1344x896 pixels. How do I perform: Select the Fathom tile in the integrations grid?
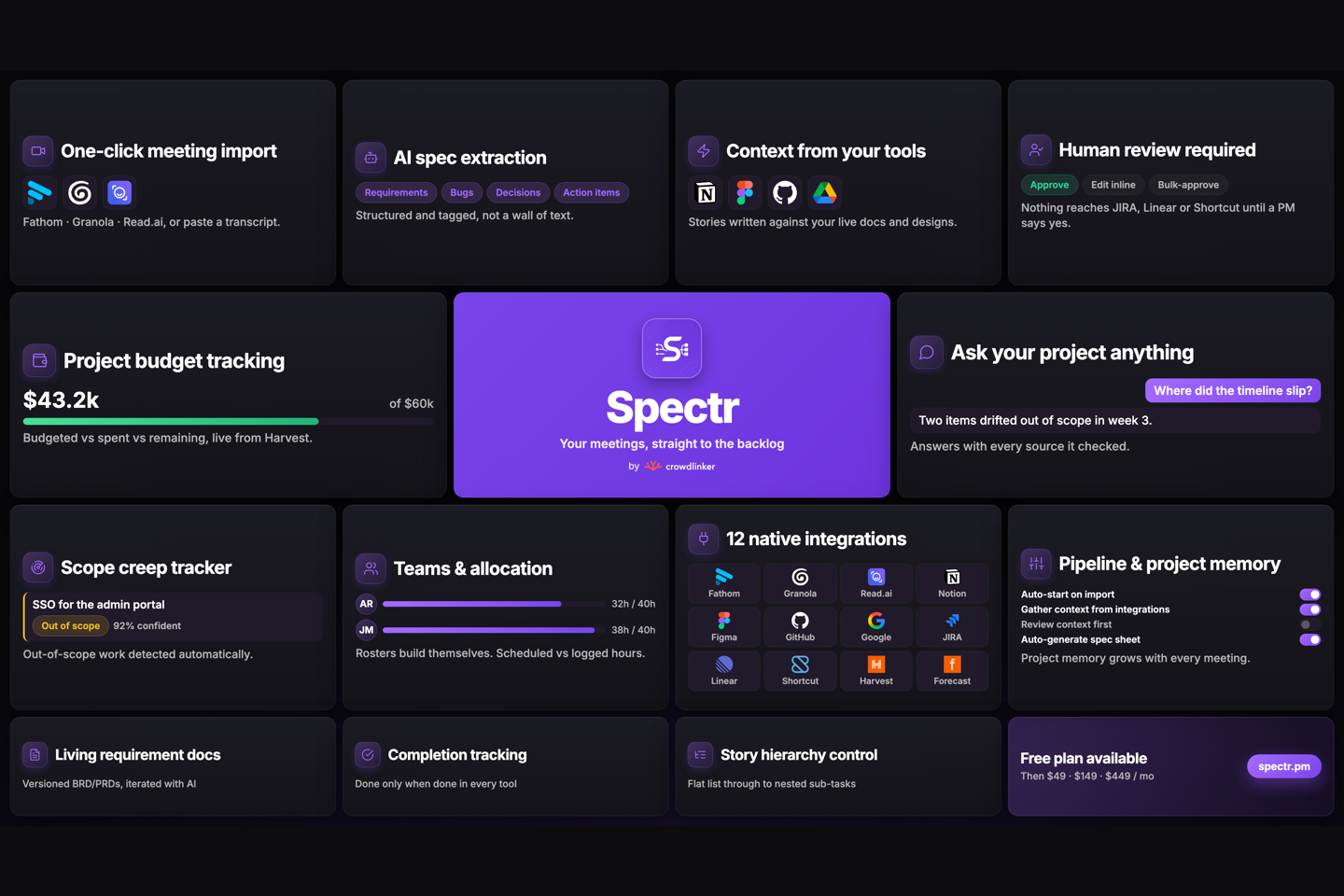(x=724, y=582)
